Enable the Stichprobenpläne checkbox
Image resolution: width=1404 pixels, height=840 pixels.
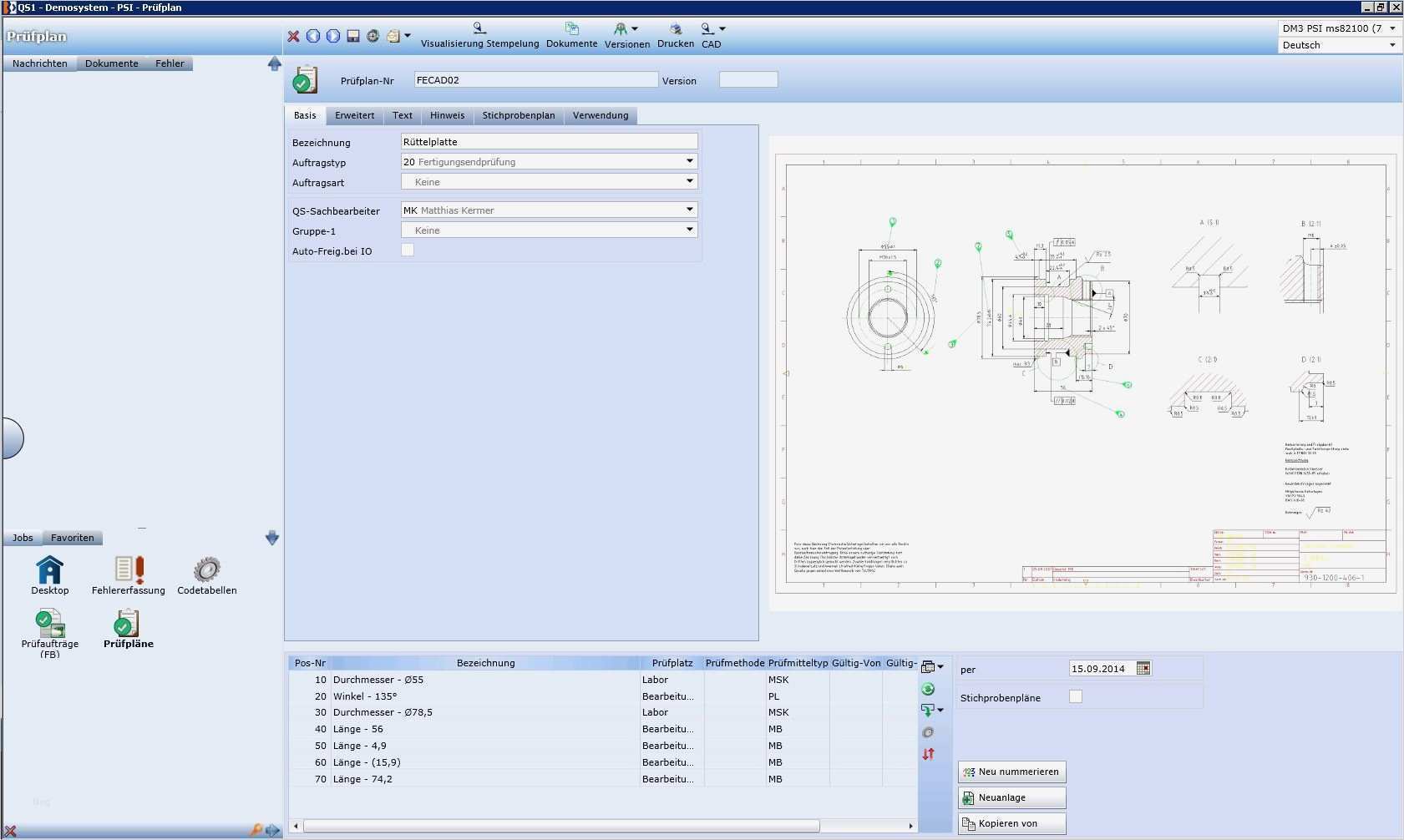(1076, 696)
